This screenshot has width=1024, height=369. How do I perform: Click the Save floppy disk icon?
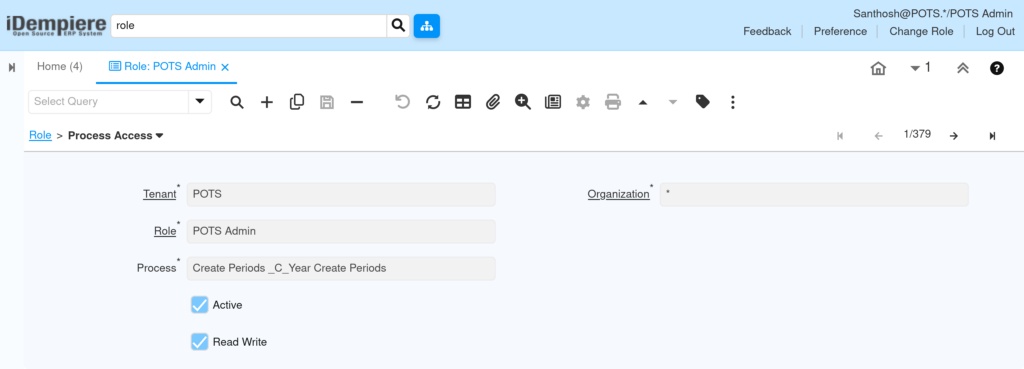click(x=327, y=102)
